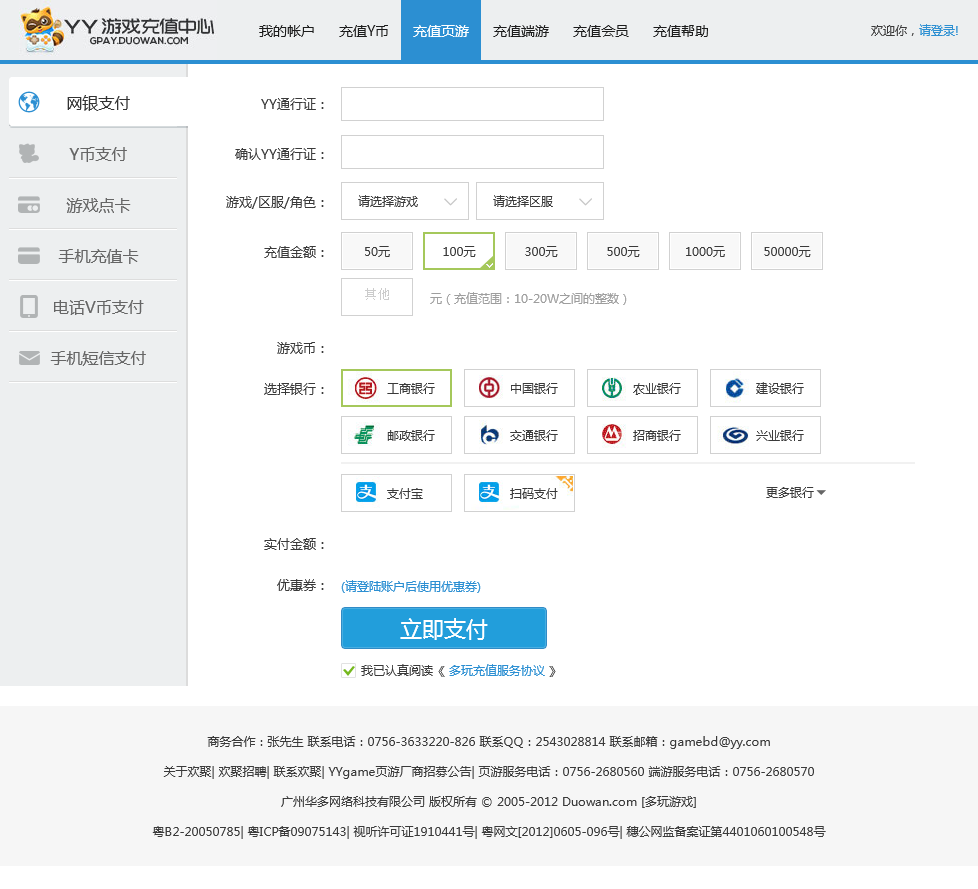The height and width of the screenshot is (889, 978).
Task: Select the 50元 recharge amount
Action: click(x=377, y=251)
